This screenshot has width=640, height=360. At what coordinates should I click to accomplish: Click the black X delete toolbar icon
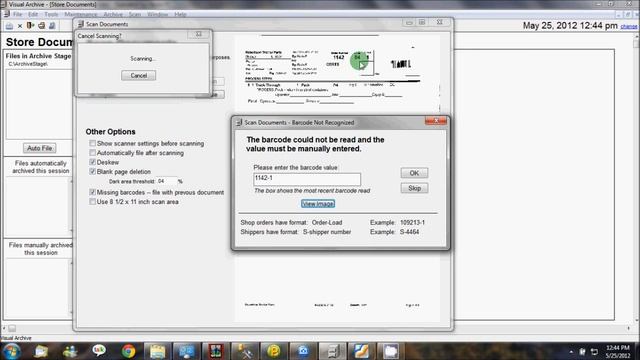[20, 26]
